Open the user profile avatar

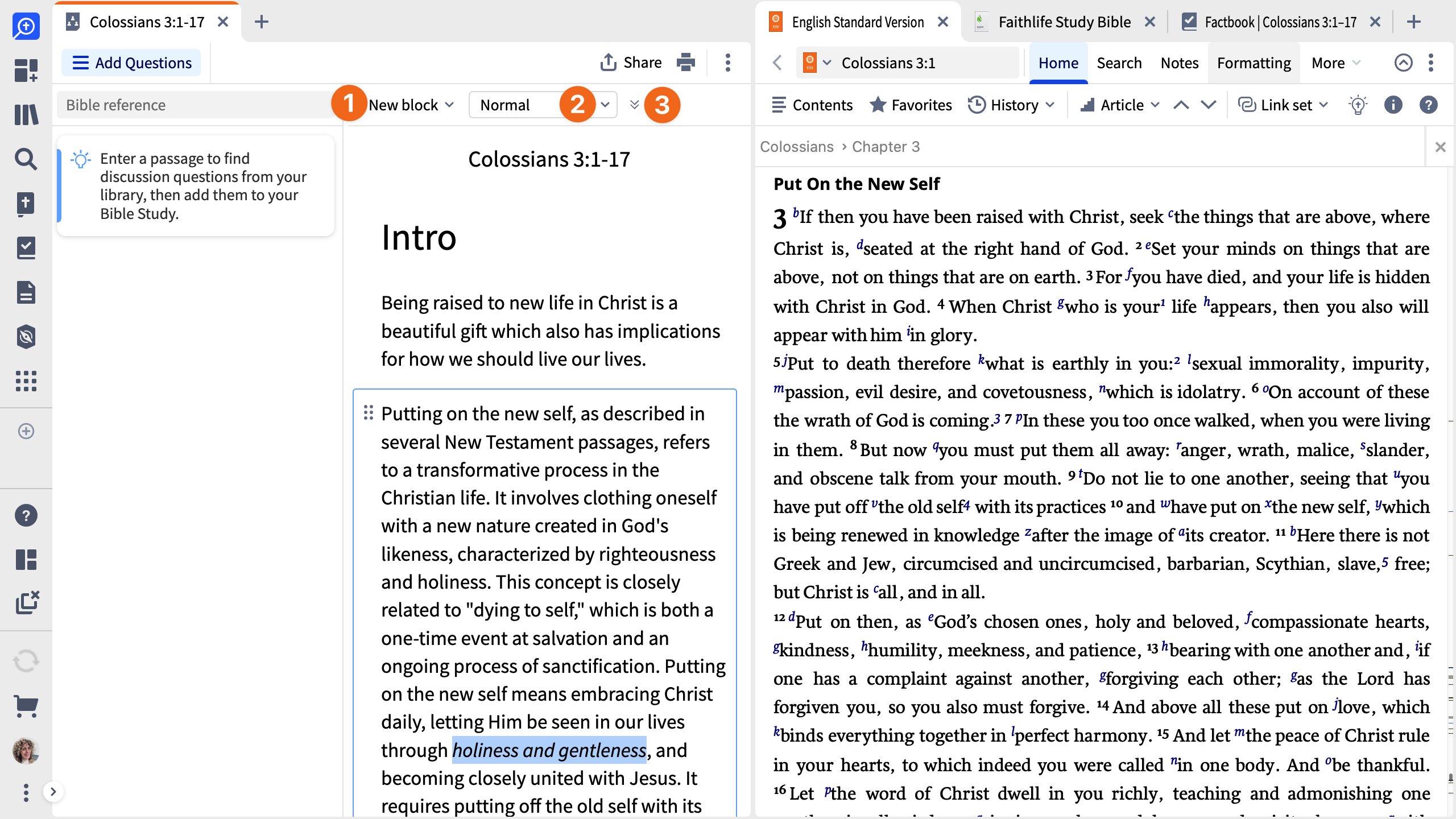pyautogui.click(x=26, y=751)
